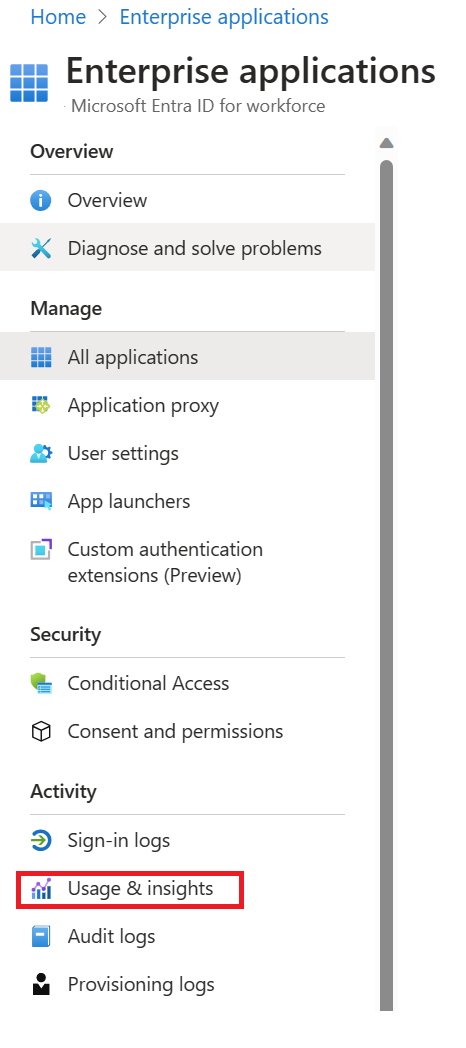Click the Sign-in logs arrow icon

[41, 841]
